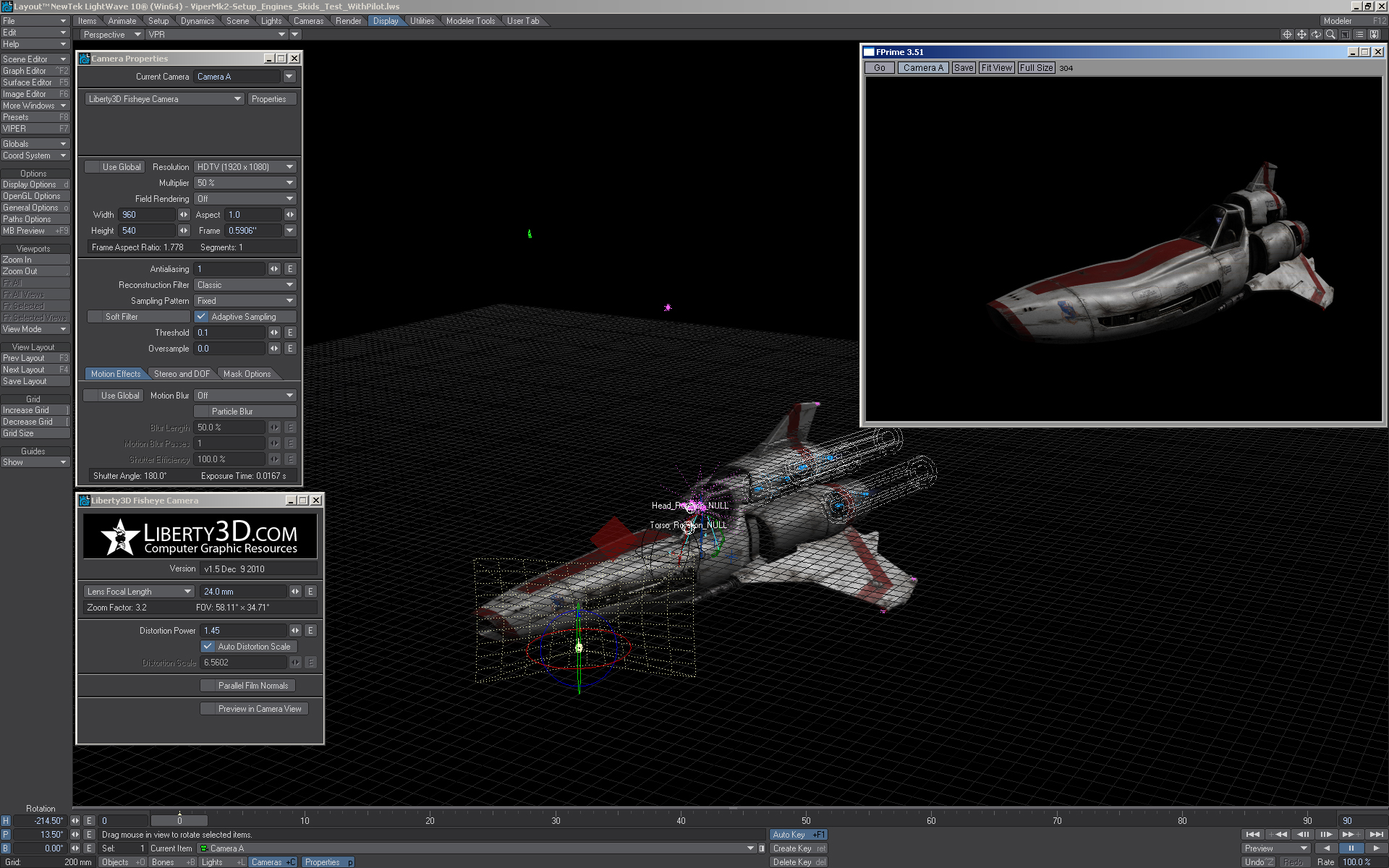1389x868 pixels.
Task: Pause playback with the pause button
Action: [x=1351, y=848]
